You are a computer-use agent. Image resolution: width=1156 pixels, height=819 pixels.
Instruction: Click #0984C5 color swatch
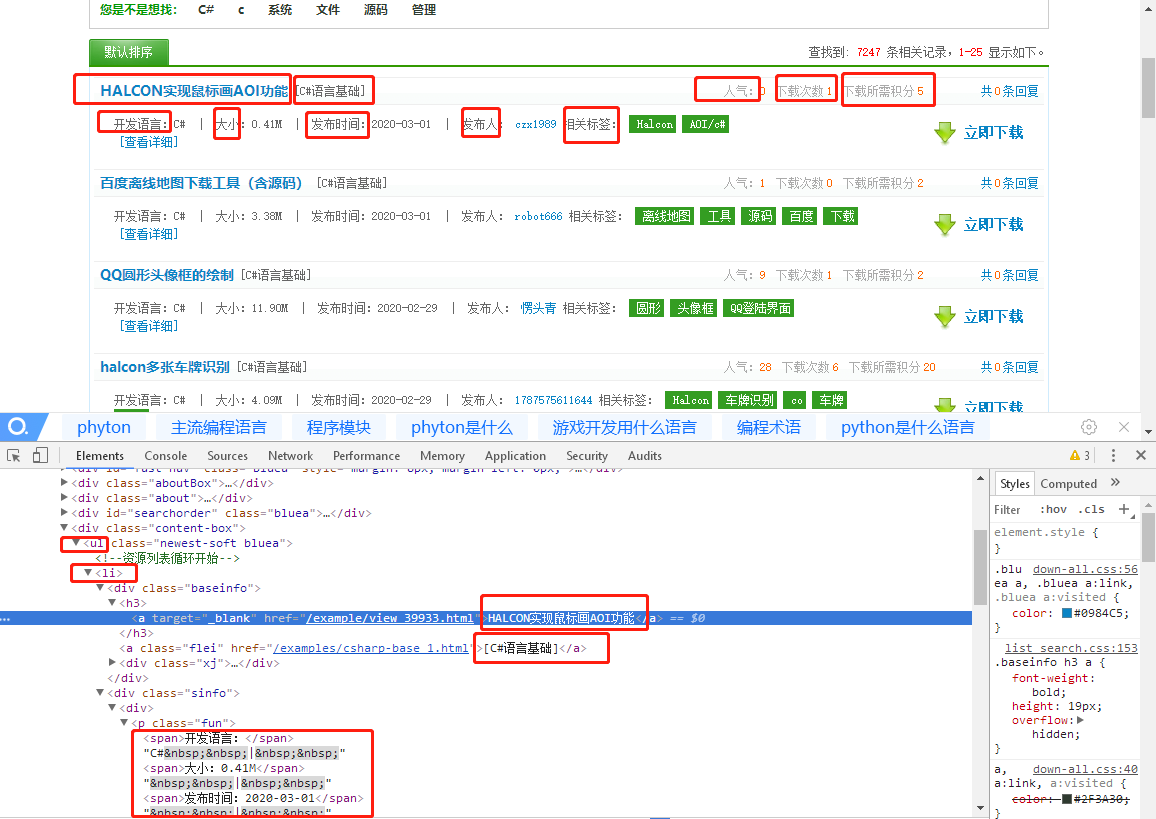(x=1066, y=613)
